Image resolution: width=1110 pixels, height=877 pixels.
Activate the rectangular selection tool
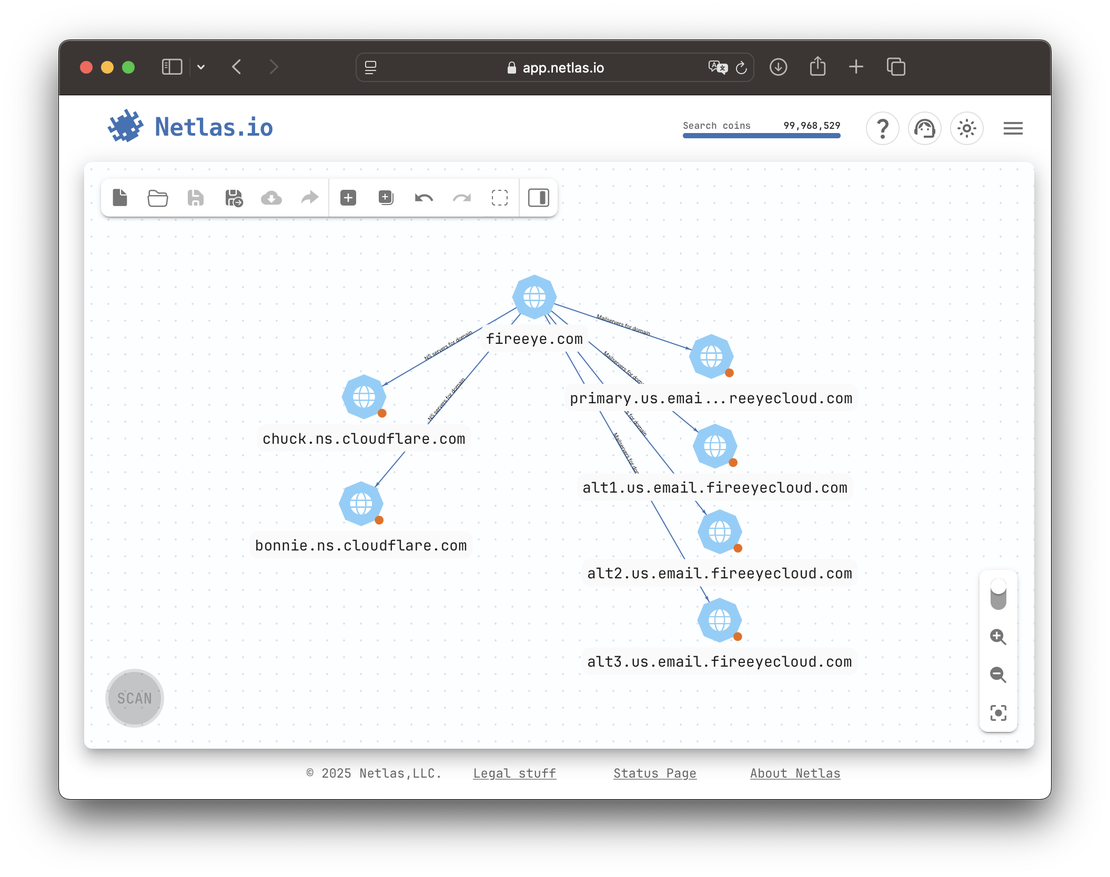[x=499, y=197]
